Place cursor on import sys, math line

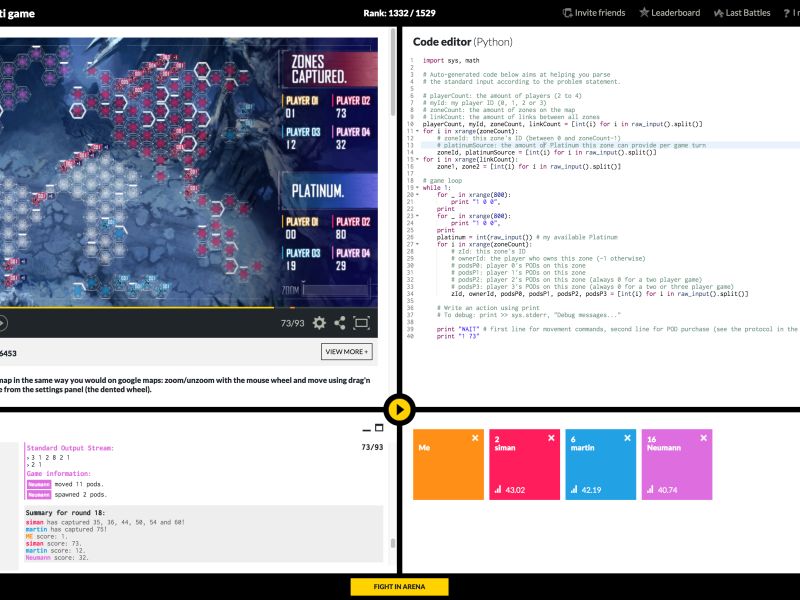[x=451, y=60]
